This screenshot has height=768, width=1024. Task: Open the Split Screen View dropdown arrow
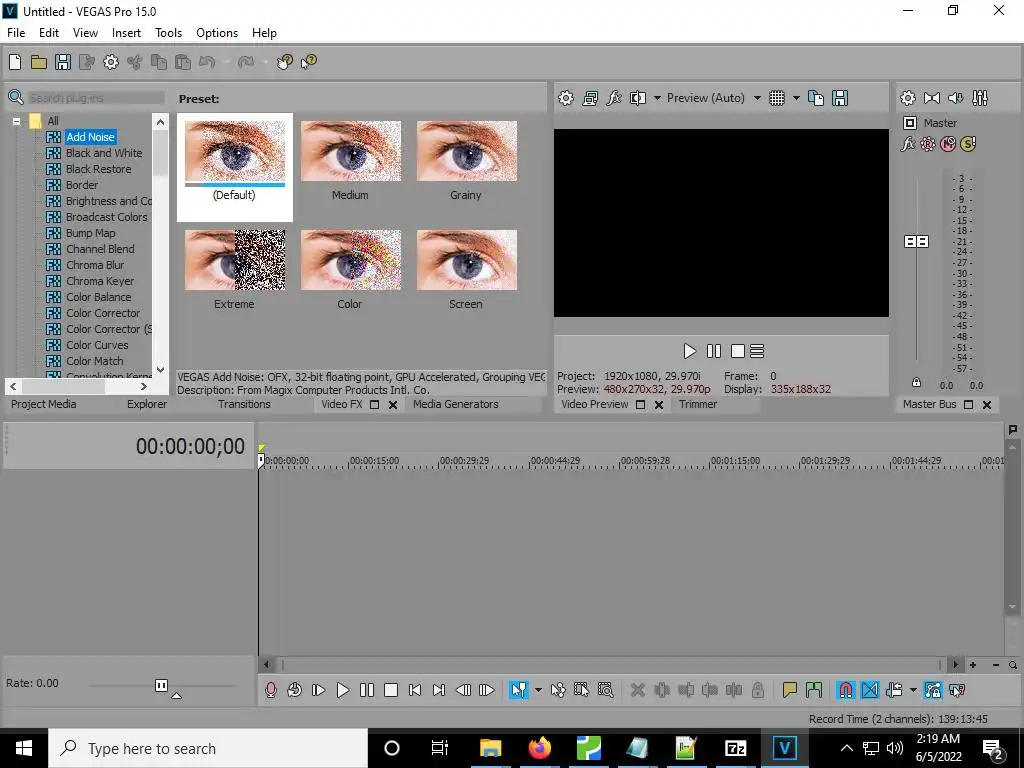click(x=657, y=98)
